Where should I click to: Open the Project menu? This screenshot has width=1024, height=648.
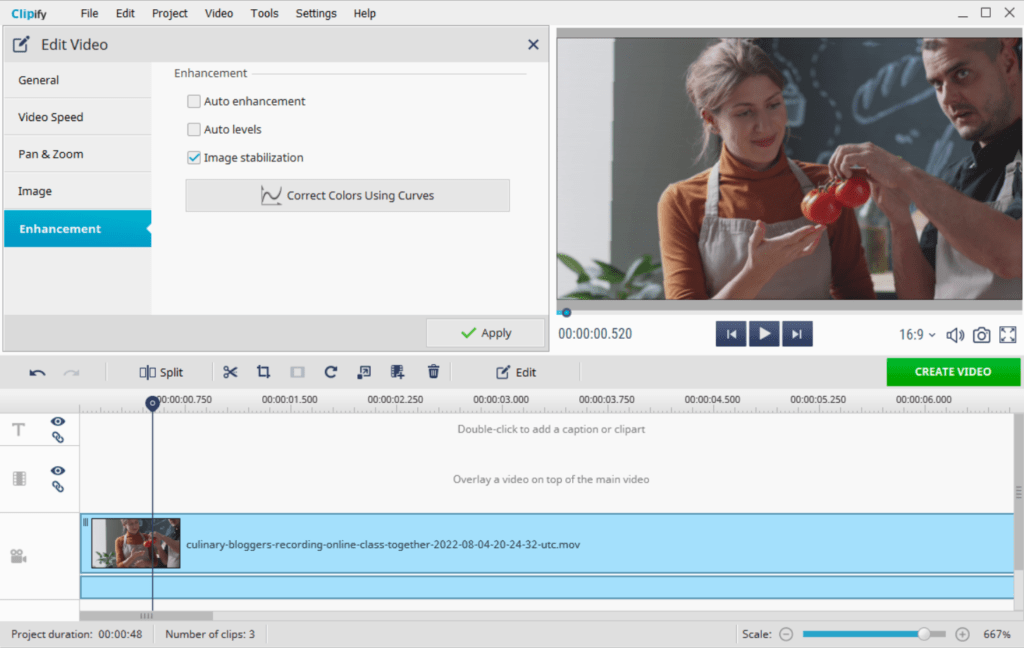(x=170, y=13)
